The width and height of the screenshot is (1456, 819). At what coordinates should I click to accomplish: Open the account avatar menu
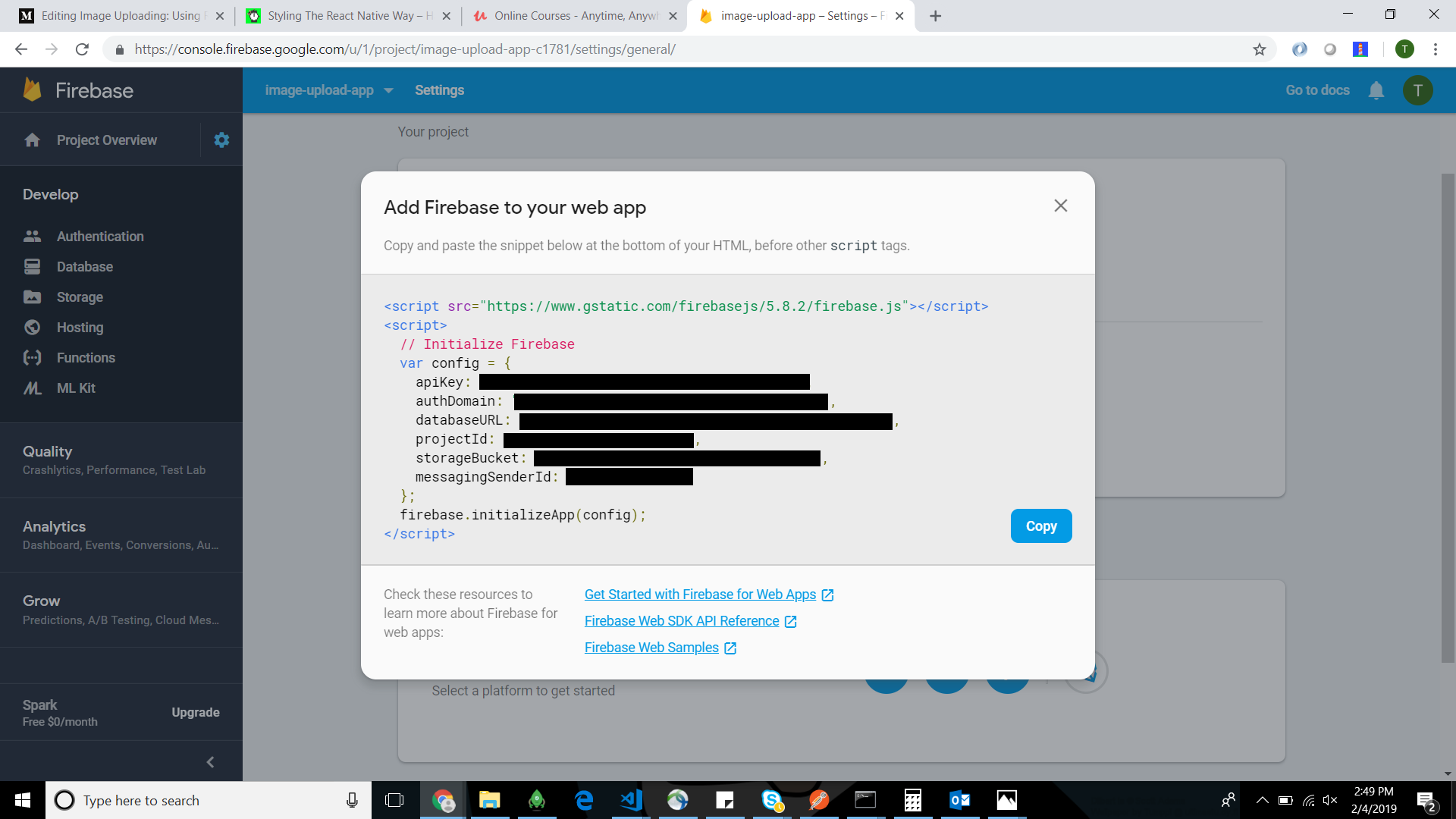pos(1418,90)
